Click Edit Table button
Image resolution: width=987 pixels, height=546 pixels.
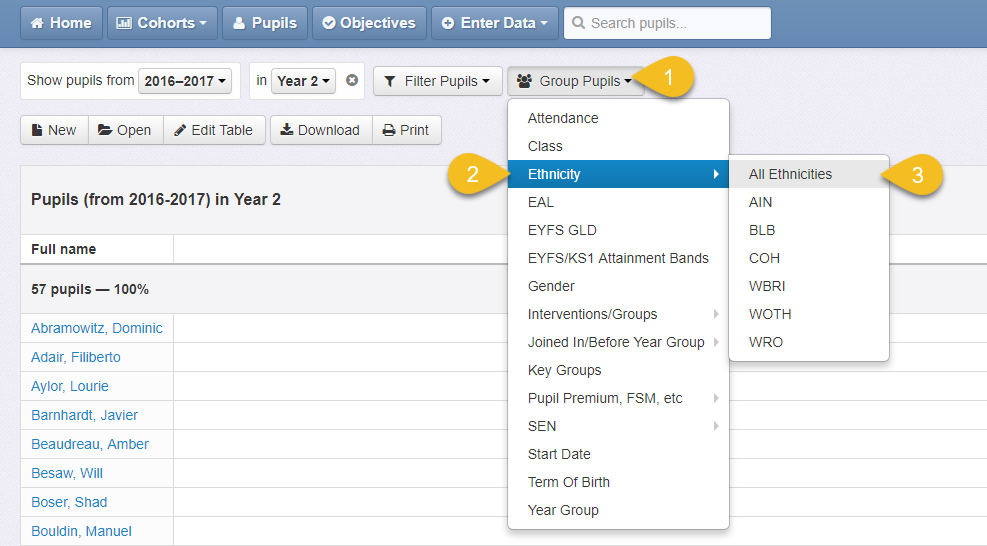(214, 130)
